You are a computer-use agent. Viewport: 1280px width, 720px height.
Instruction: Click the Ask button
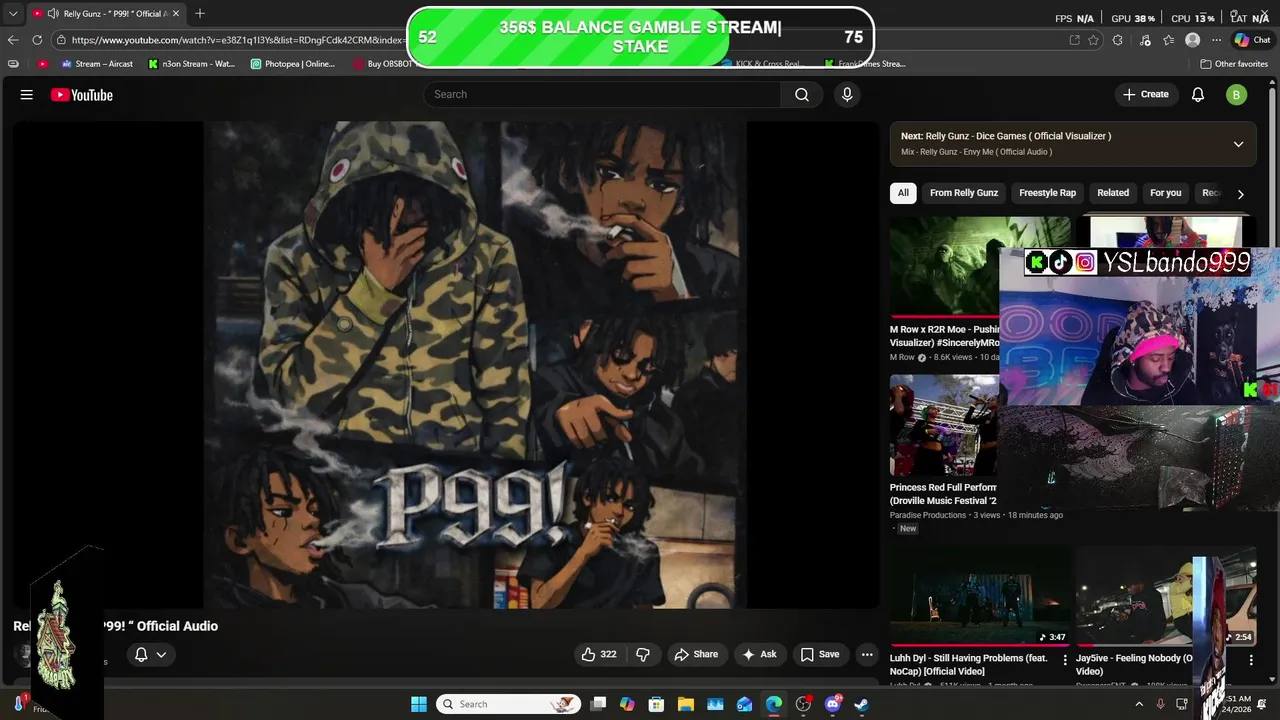coord(759,654)
